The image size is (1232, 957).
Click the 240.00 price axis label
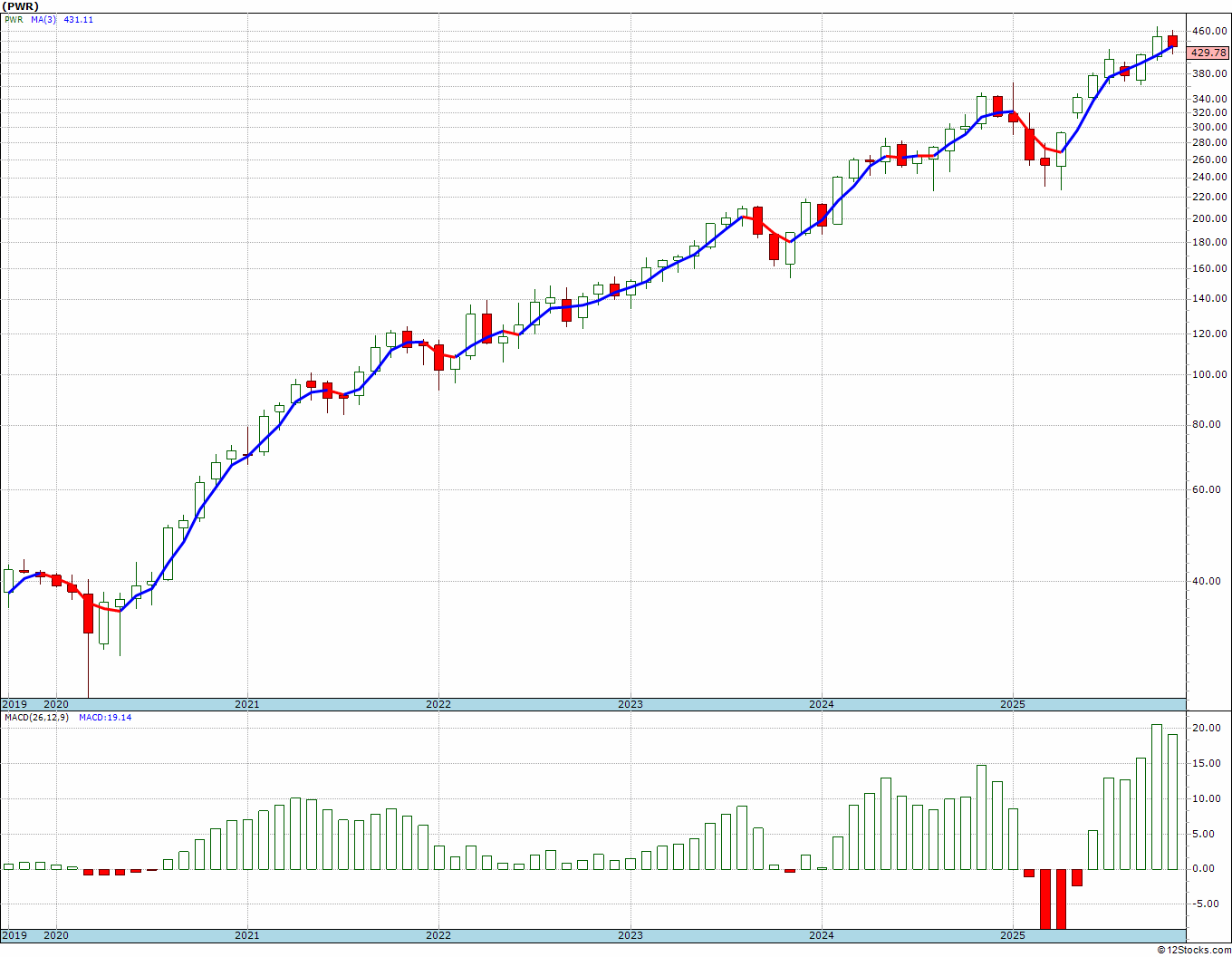pos(1210,178)
